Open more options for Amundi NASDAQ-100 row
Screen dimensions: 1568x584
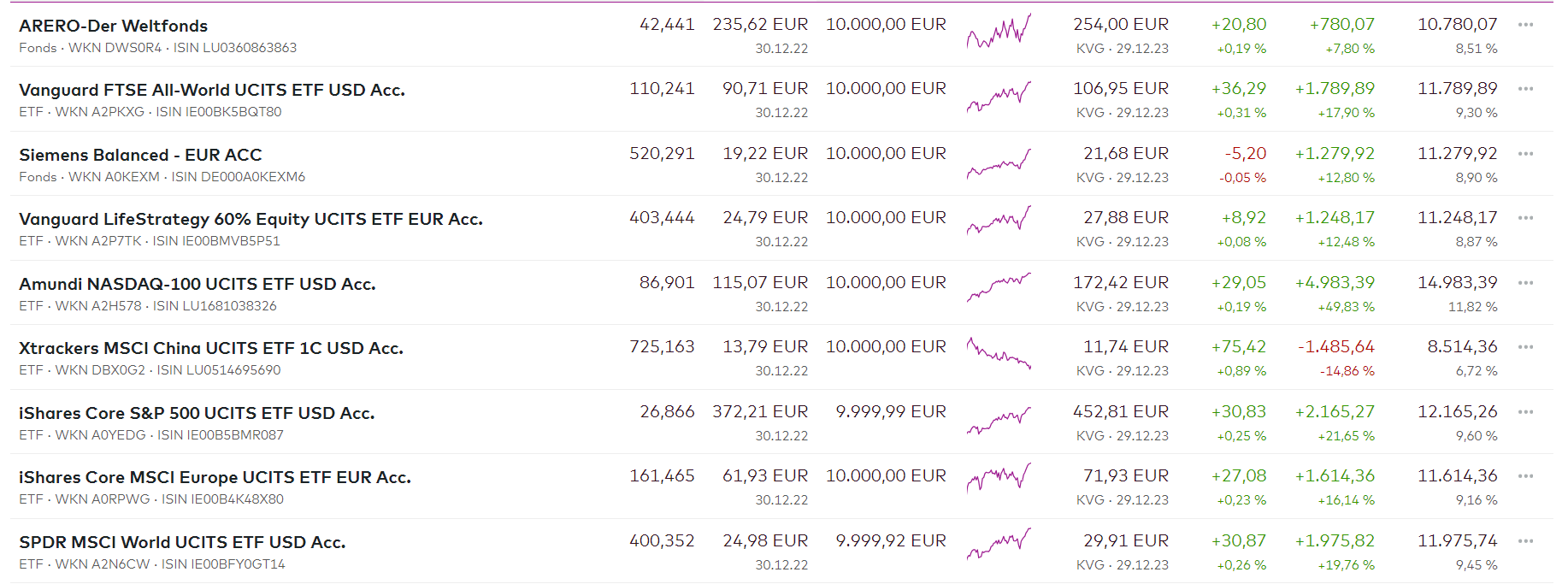pos(1525,283)
